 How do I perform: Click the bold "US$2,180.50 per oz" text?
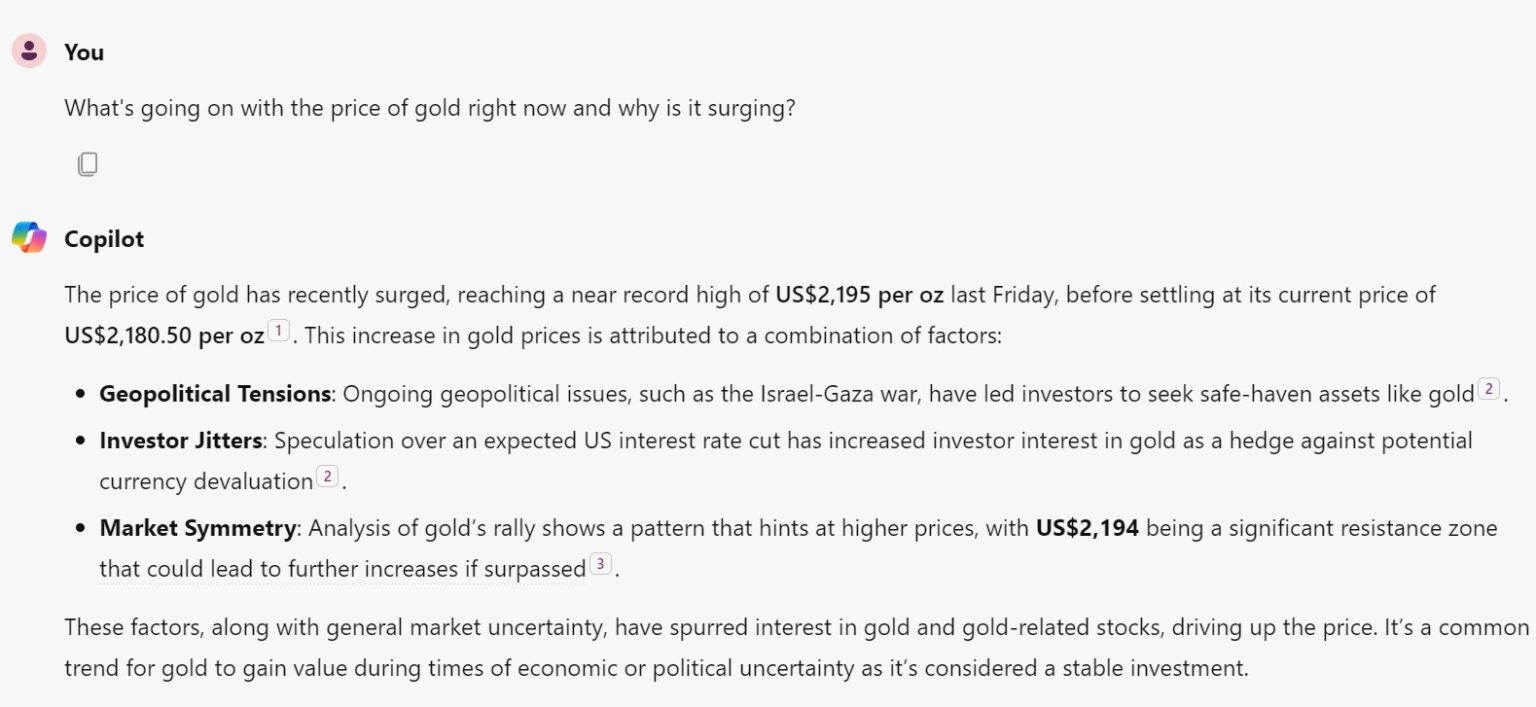coord(164,335)
